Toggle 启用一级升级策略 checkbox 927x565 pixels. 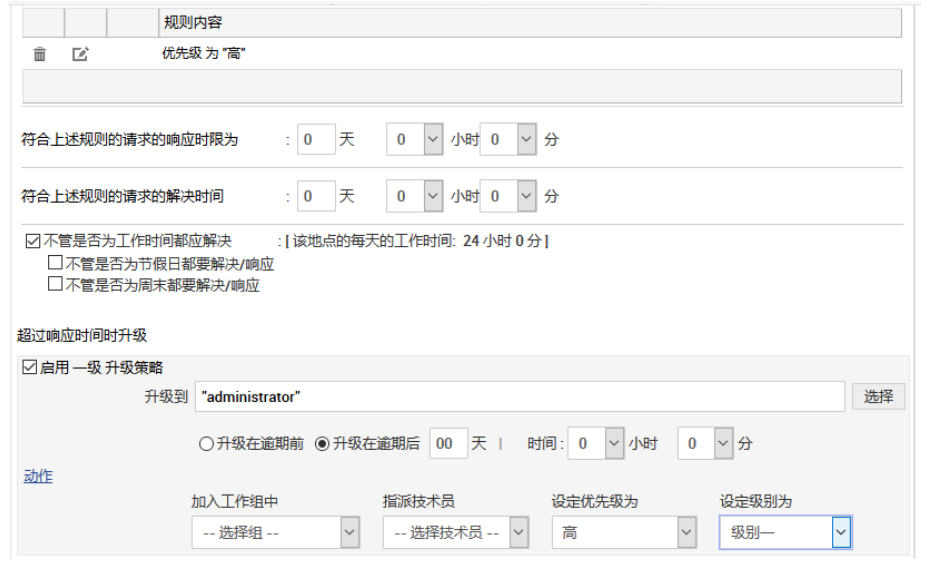coord(29,368)
